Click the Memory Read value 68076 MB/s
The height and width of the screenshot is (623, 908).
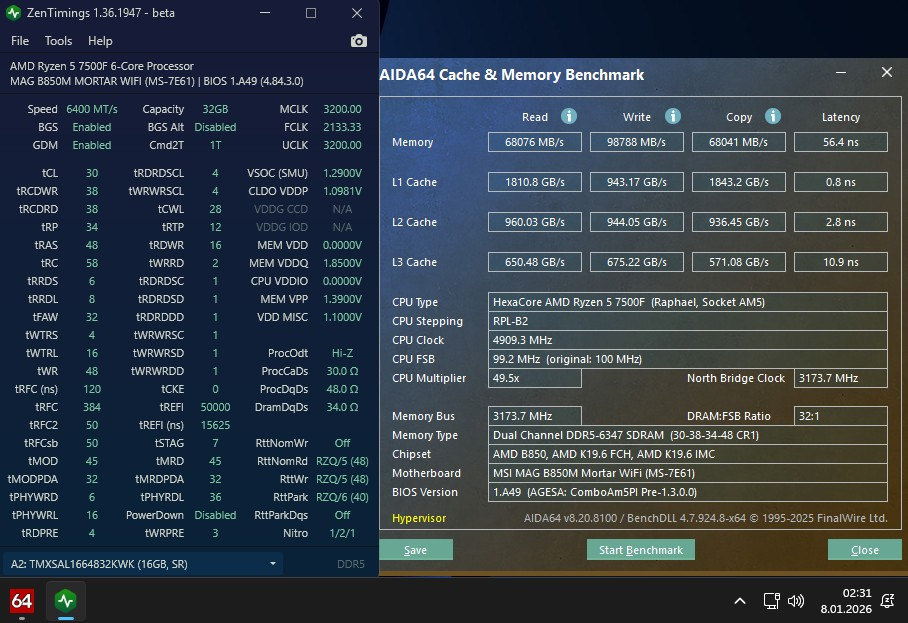[x=534, y=142]
